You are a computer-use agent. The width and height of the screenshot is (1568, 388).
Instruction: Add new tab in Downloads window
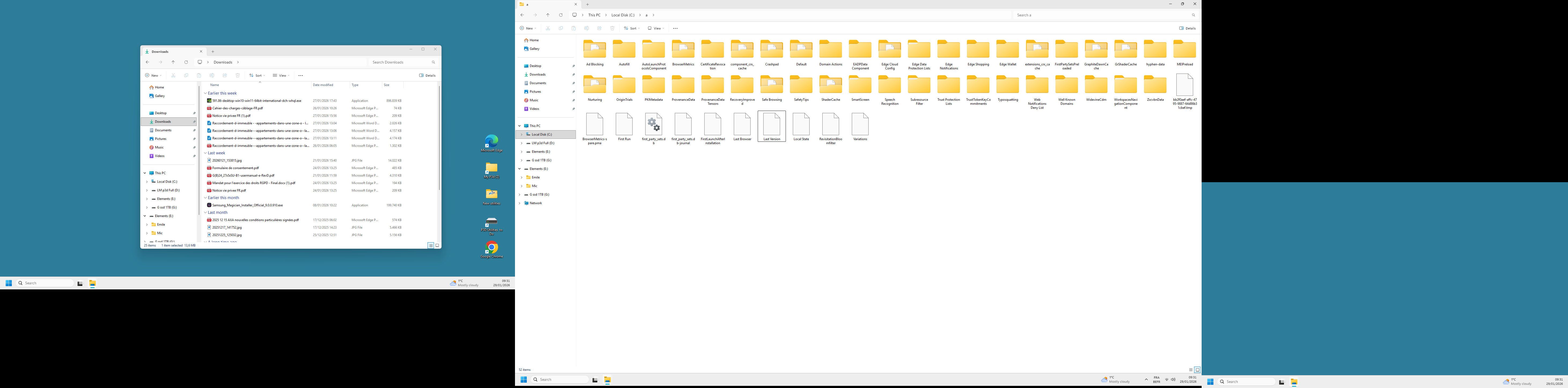(212, 52)
